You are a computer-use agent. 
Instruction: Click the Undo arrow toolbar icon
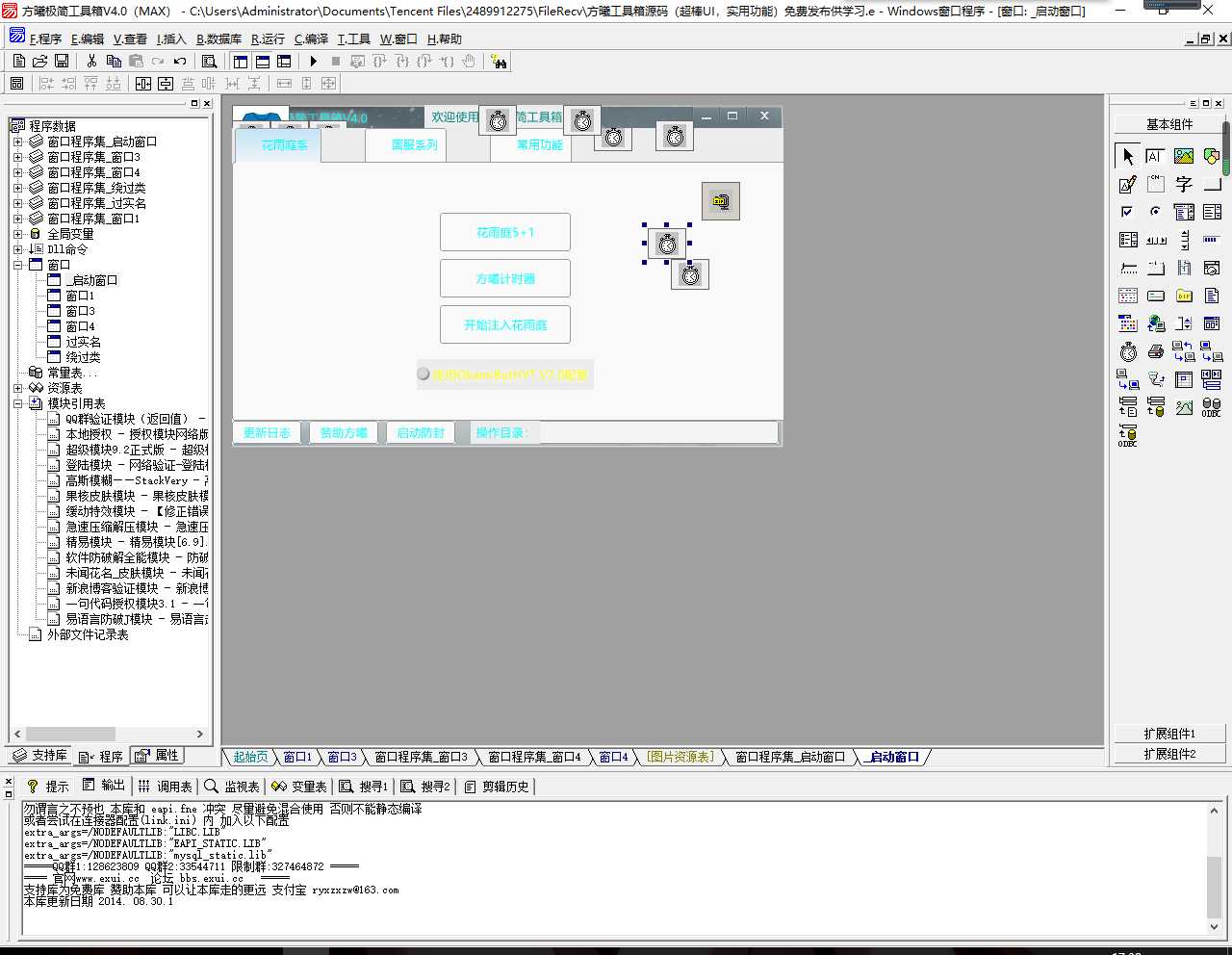pos(180,61)
